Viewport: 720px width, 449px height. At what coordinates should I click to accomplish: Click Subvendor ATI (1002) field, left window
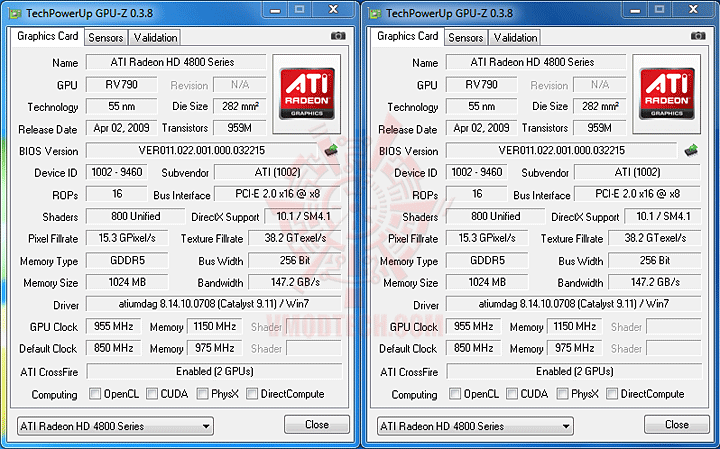(x=278, y=172)
